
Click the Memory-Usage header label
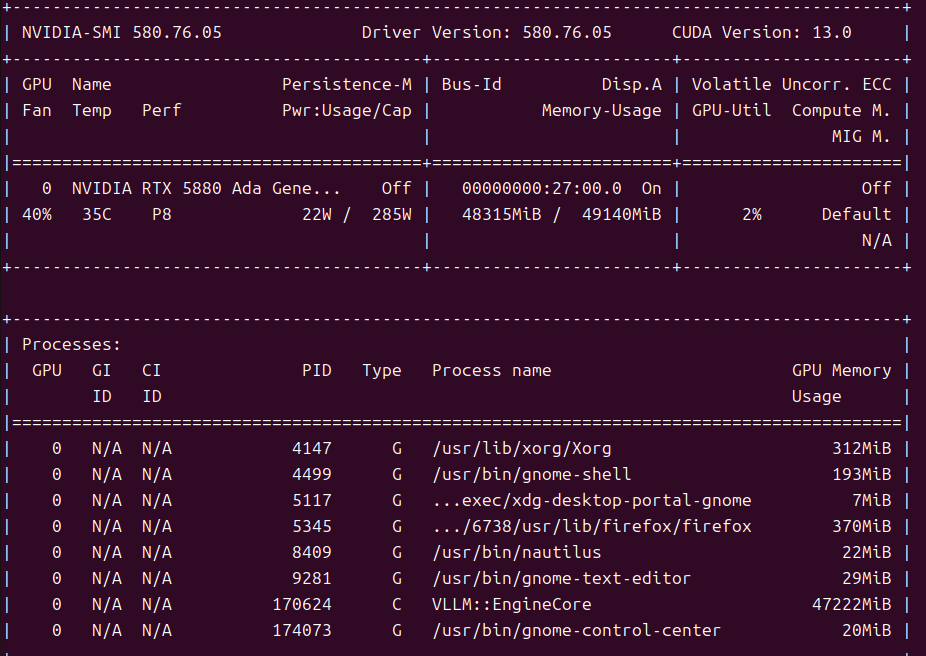(x=601, y=110)
